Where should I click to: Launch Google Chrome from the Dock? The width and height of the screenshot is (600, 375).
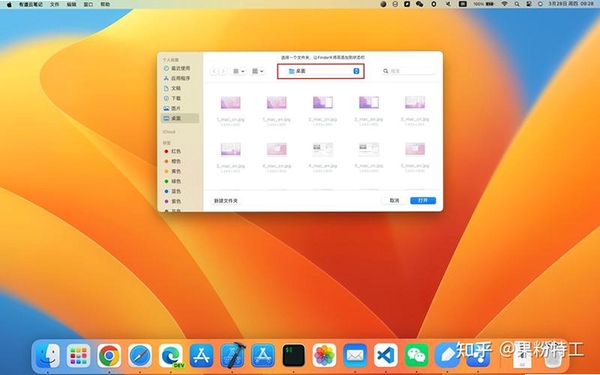click(x=109, y=356)
